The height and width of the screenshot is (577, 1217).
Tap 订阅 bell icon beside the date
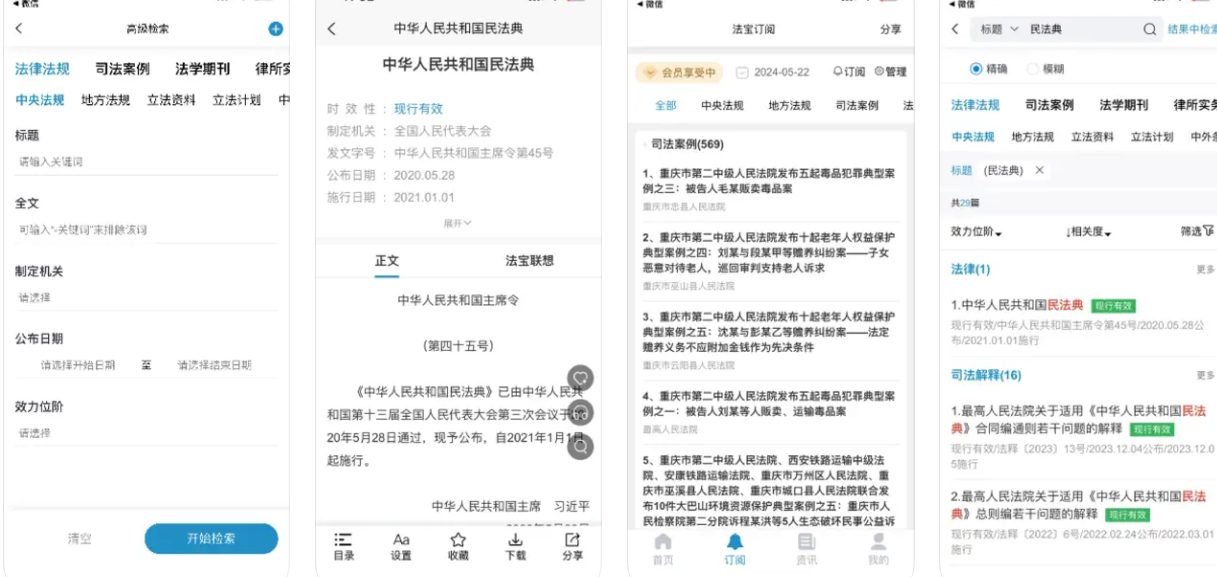(848, 72)
